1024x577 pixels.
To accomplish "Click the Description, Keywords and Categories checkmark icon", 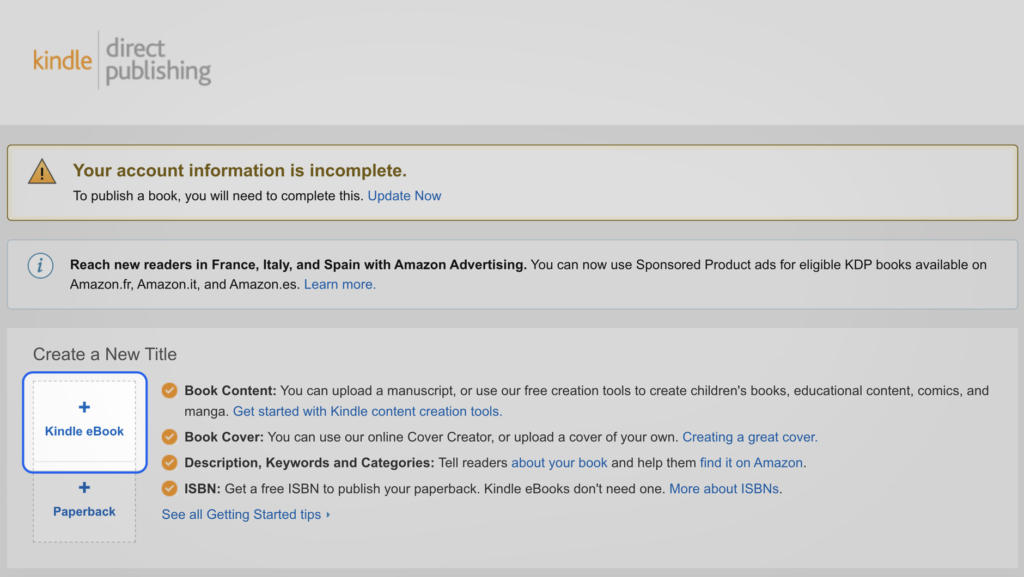I will click(168, 463).
